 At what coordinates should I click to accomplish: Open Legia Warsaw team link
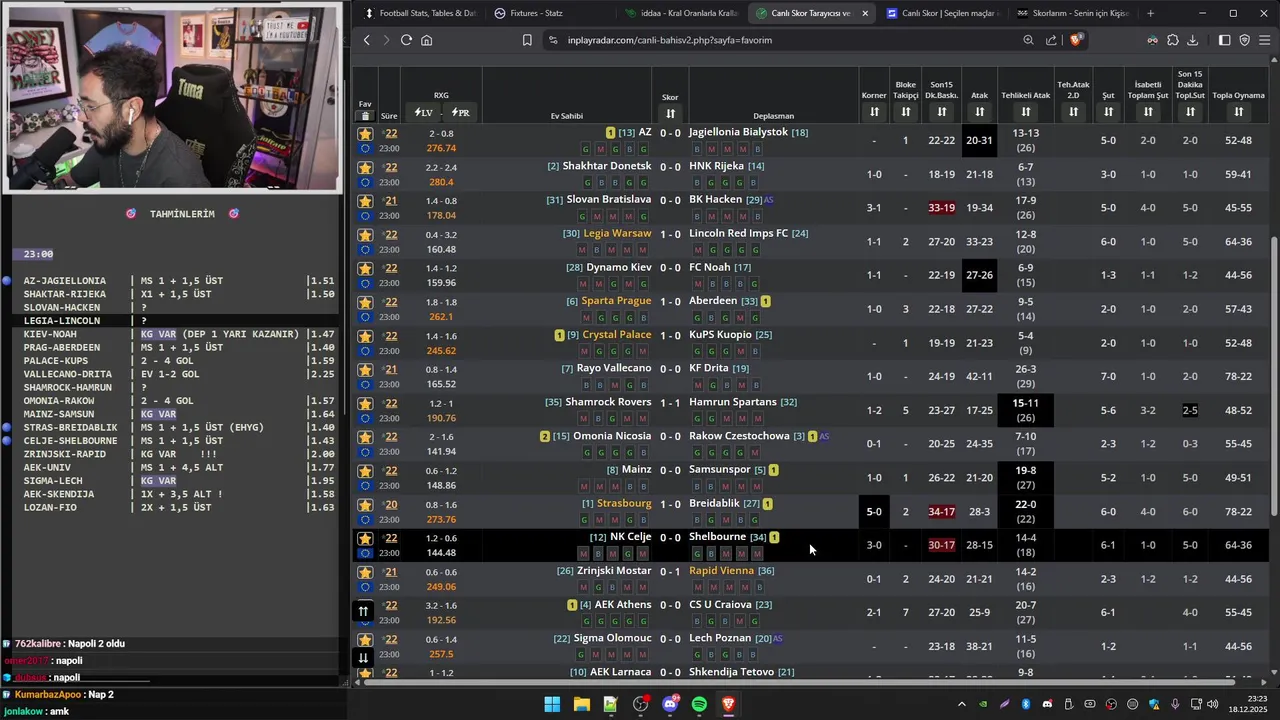[617, 234]
